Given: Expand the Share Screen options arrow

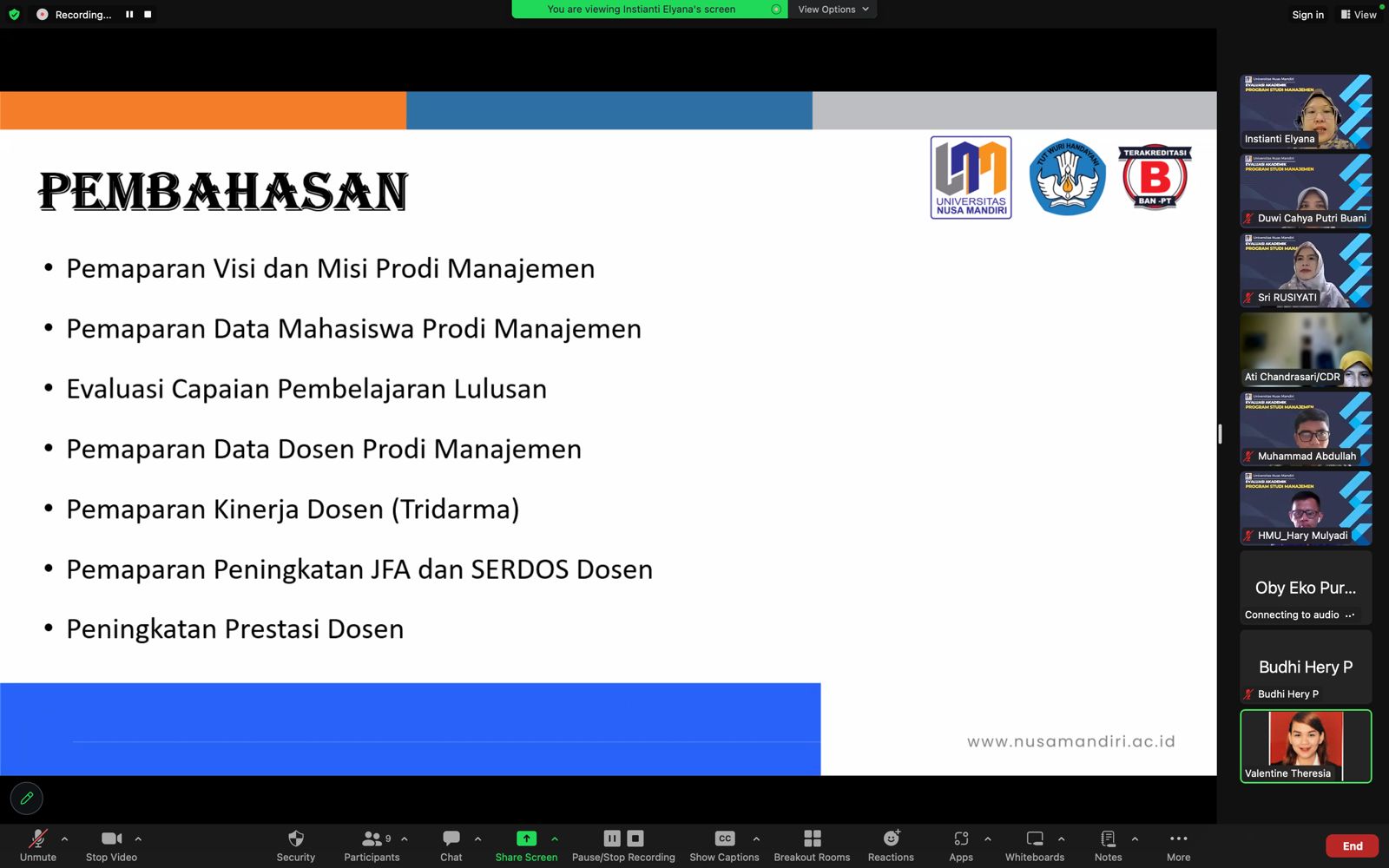Looking at the screenshot, I should (555, 838).
